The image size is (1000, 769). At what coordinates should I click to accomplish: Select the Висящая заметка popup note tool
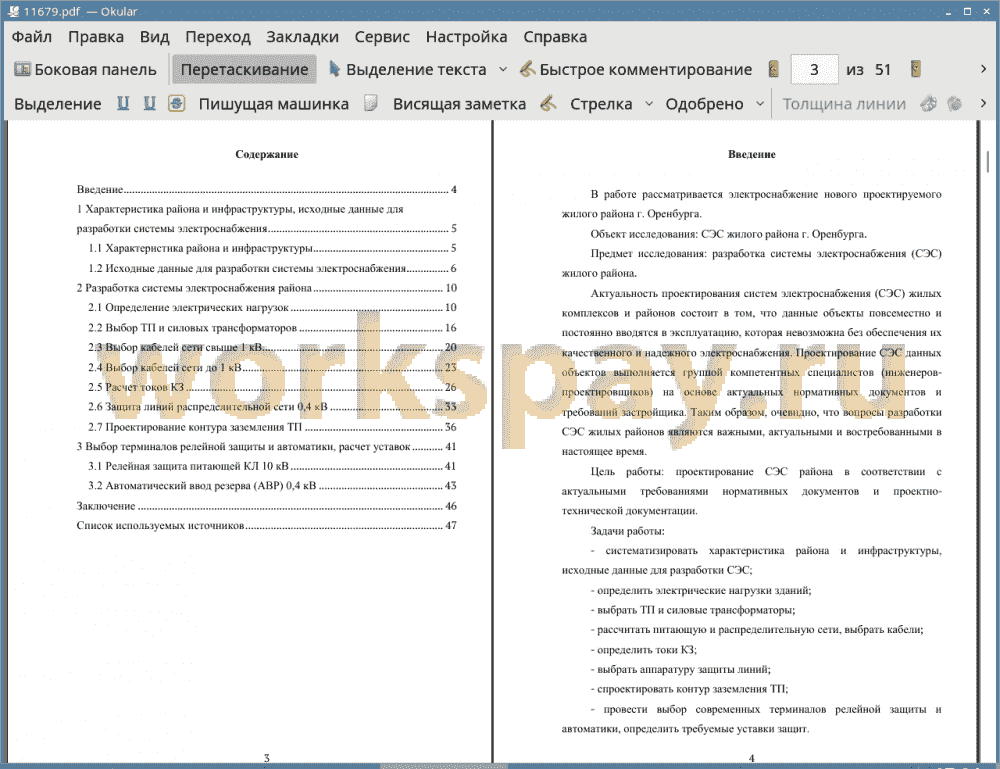pos(459,104)
